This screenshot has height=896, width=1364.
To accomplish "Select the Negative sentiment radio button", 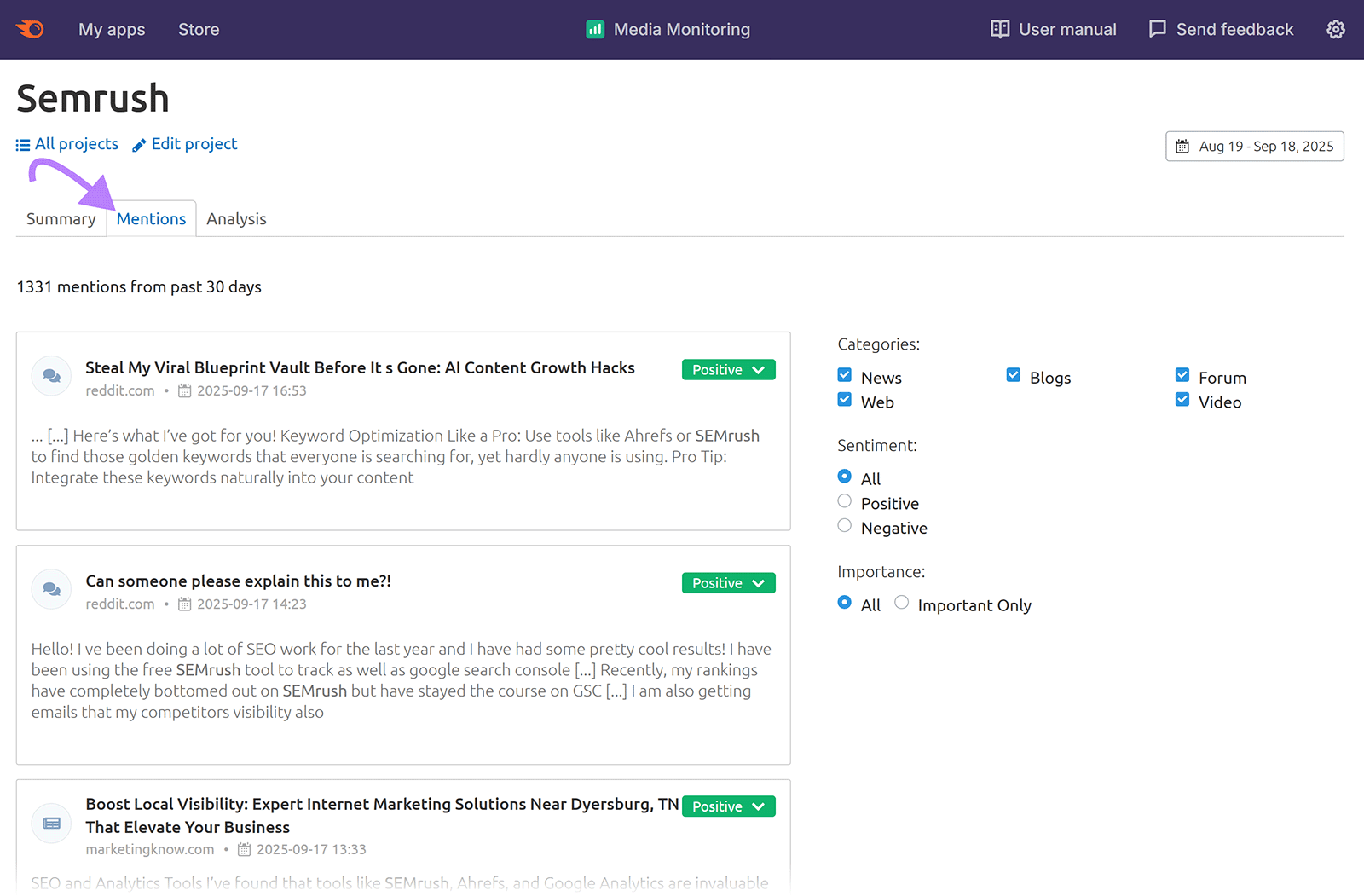I will (844, 525).
